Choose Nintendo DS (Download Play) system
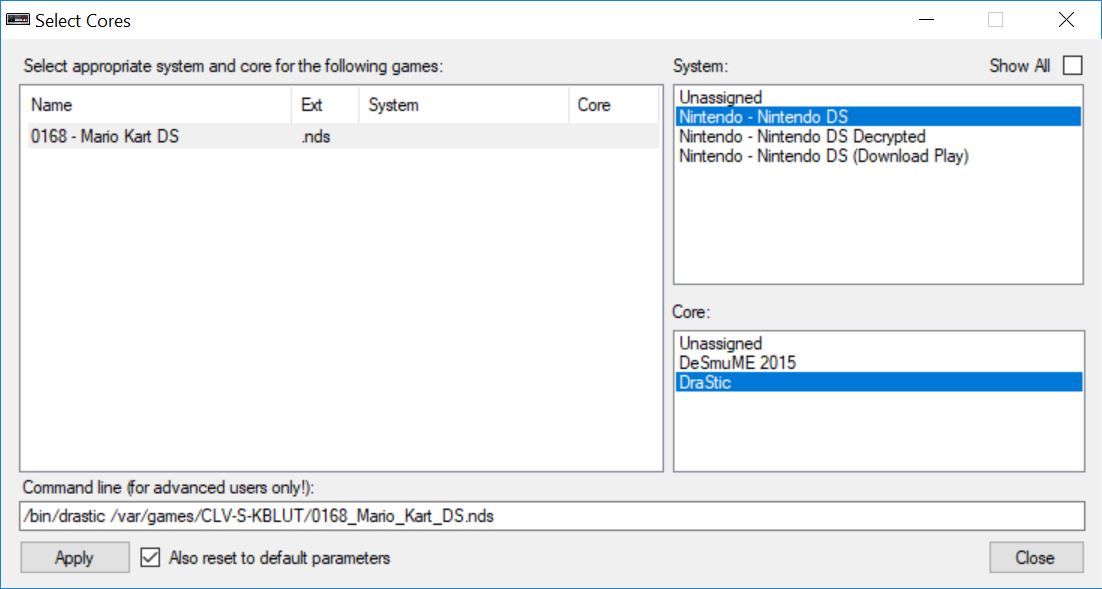This screenshot has width=1102, height=589. coord(879,156)
